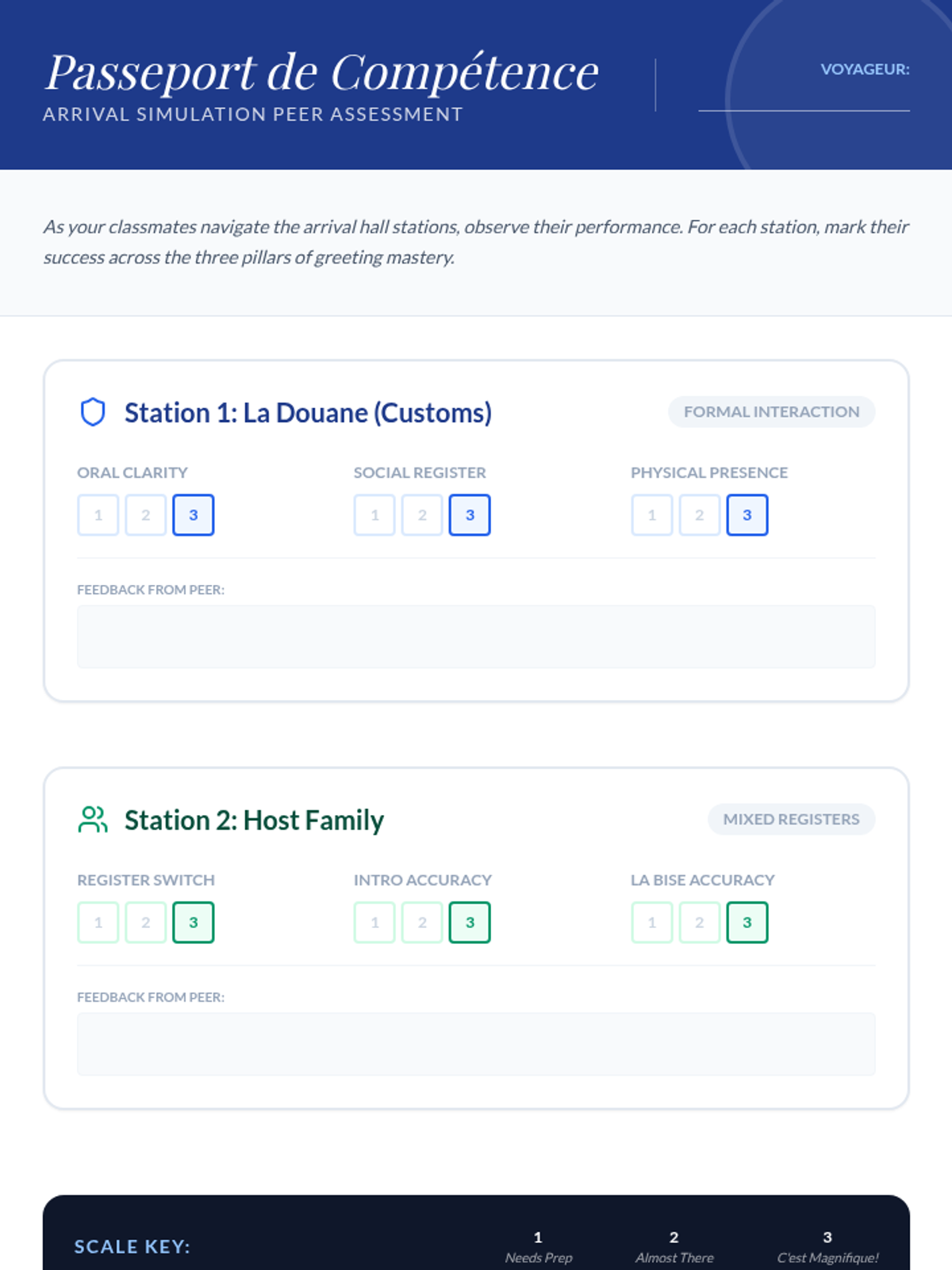Select 2 for Register Switch
The width and height of the screenshot is (952, 1270).
point(146,922)
